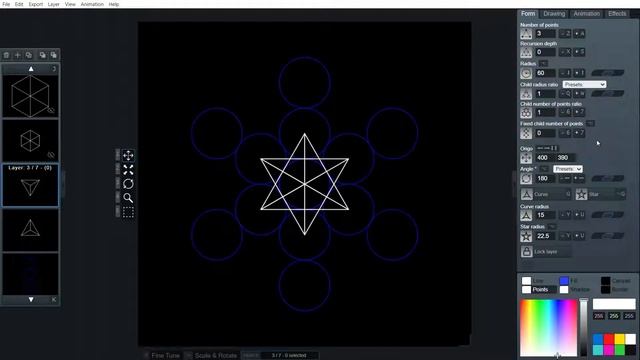Screen dimensions: 640x360
Task: Open Child radius ratio Presets dropdown
Action: 584,84
